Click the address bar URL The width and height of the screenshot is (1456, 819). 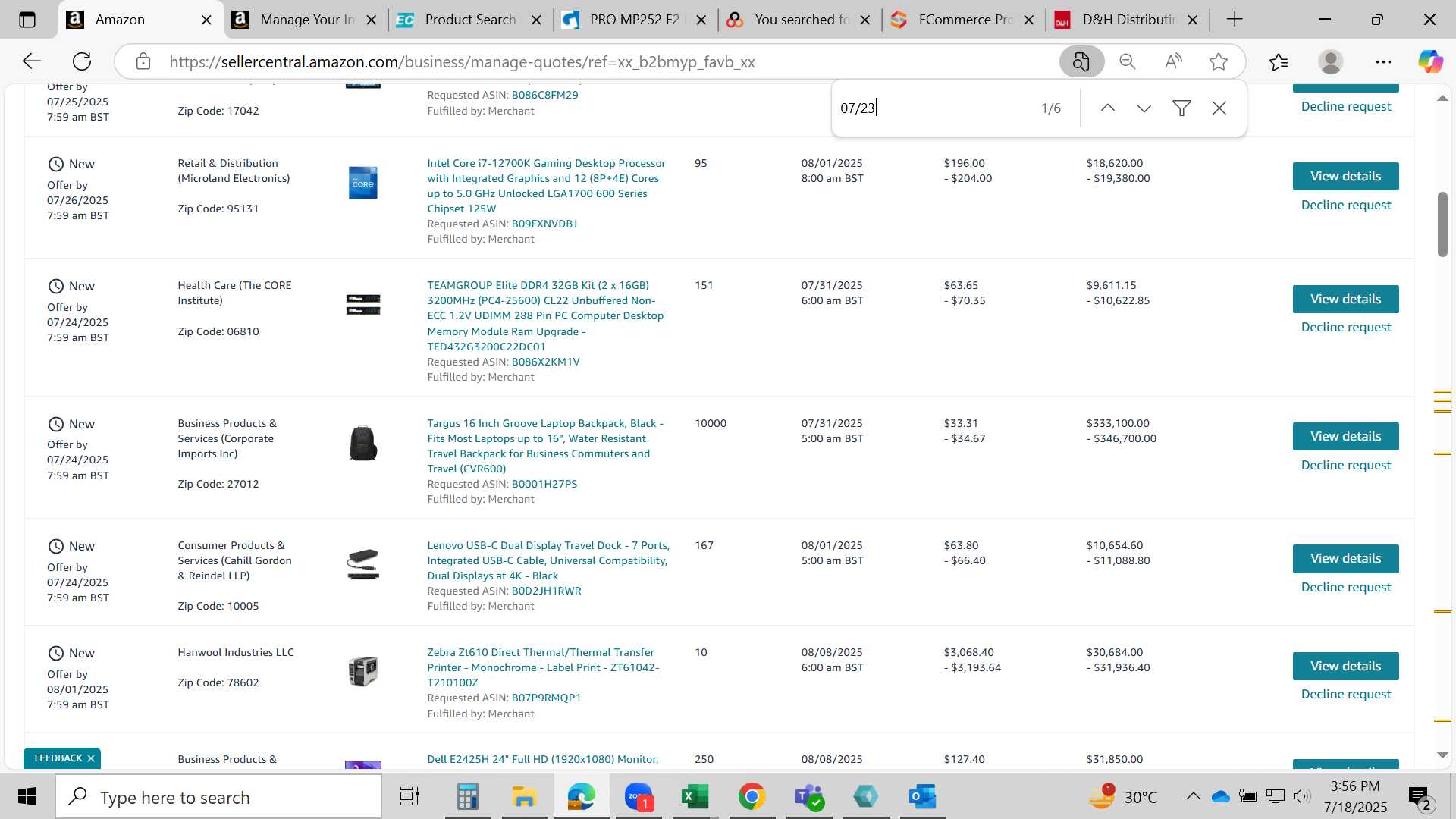click(462, 61)
